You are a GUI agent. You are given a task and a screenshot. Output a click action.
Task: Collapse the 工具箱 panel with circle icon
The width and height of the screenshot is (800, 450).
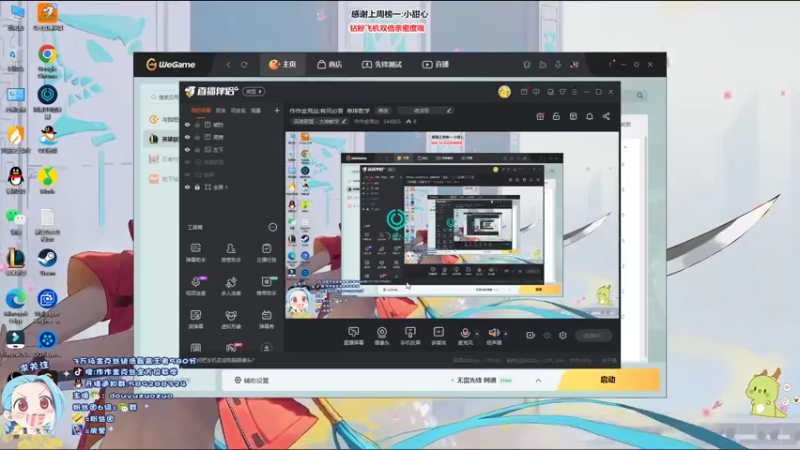click(x=273, y=227)
